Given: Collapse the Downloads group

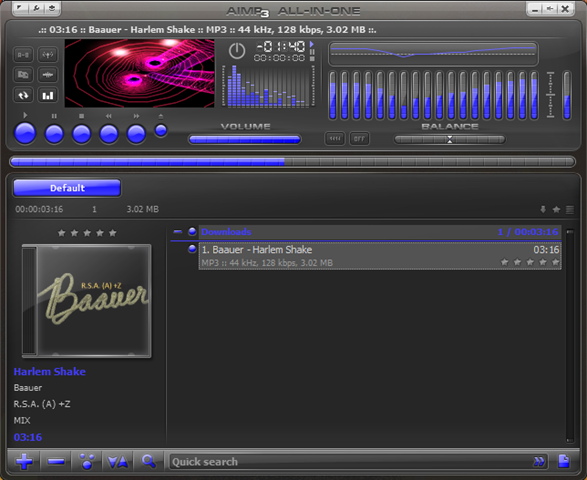Looking at the screenshot, I should 177,232.
